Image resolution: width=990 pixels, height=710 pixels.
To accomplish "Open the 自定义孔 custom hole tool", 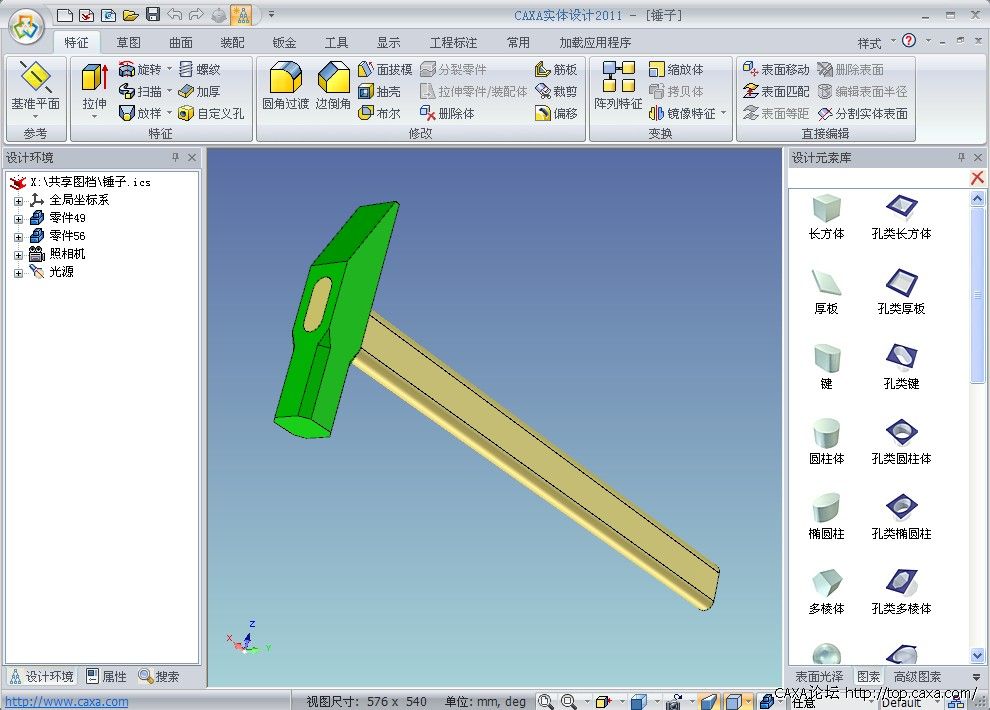I will tap(211, 113).
